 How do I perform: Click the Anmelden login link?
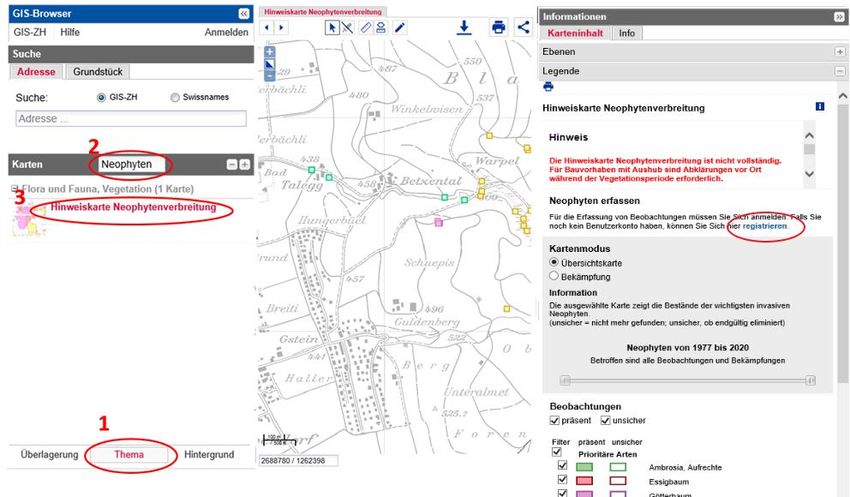(x=226, y=32)
